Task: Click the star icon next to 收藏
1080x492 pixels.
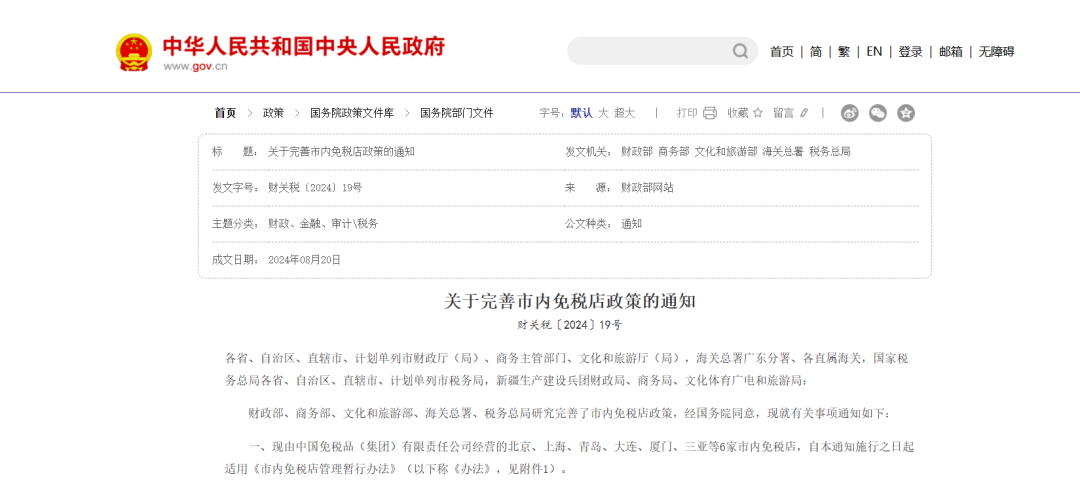Action: tap(758, 113)
